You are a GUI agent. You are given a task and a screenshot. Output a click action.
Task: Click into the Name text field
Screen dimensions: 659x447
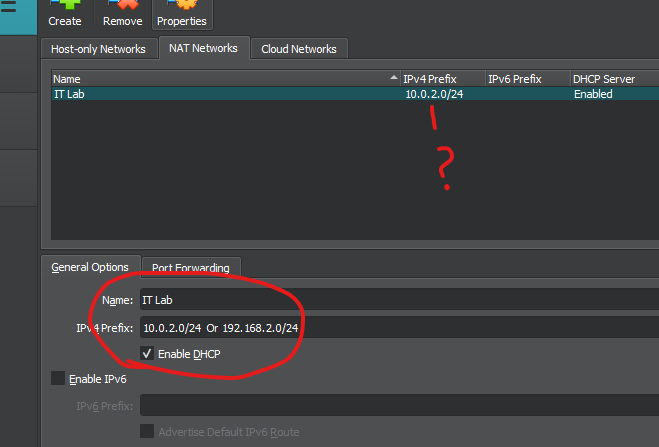click(398, 299)
